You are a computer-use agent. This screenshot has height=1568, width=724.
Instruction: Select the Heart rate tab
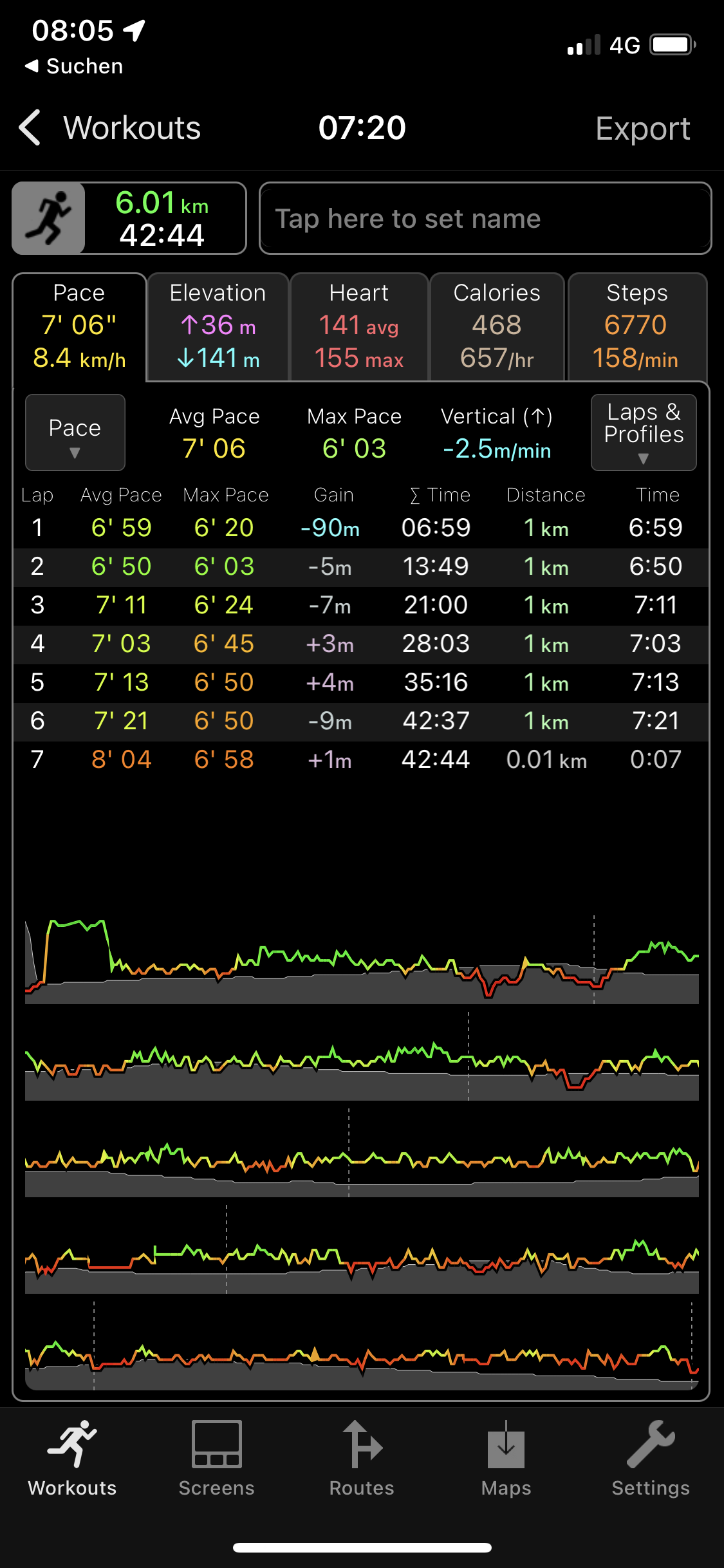click(359, 327)
